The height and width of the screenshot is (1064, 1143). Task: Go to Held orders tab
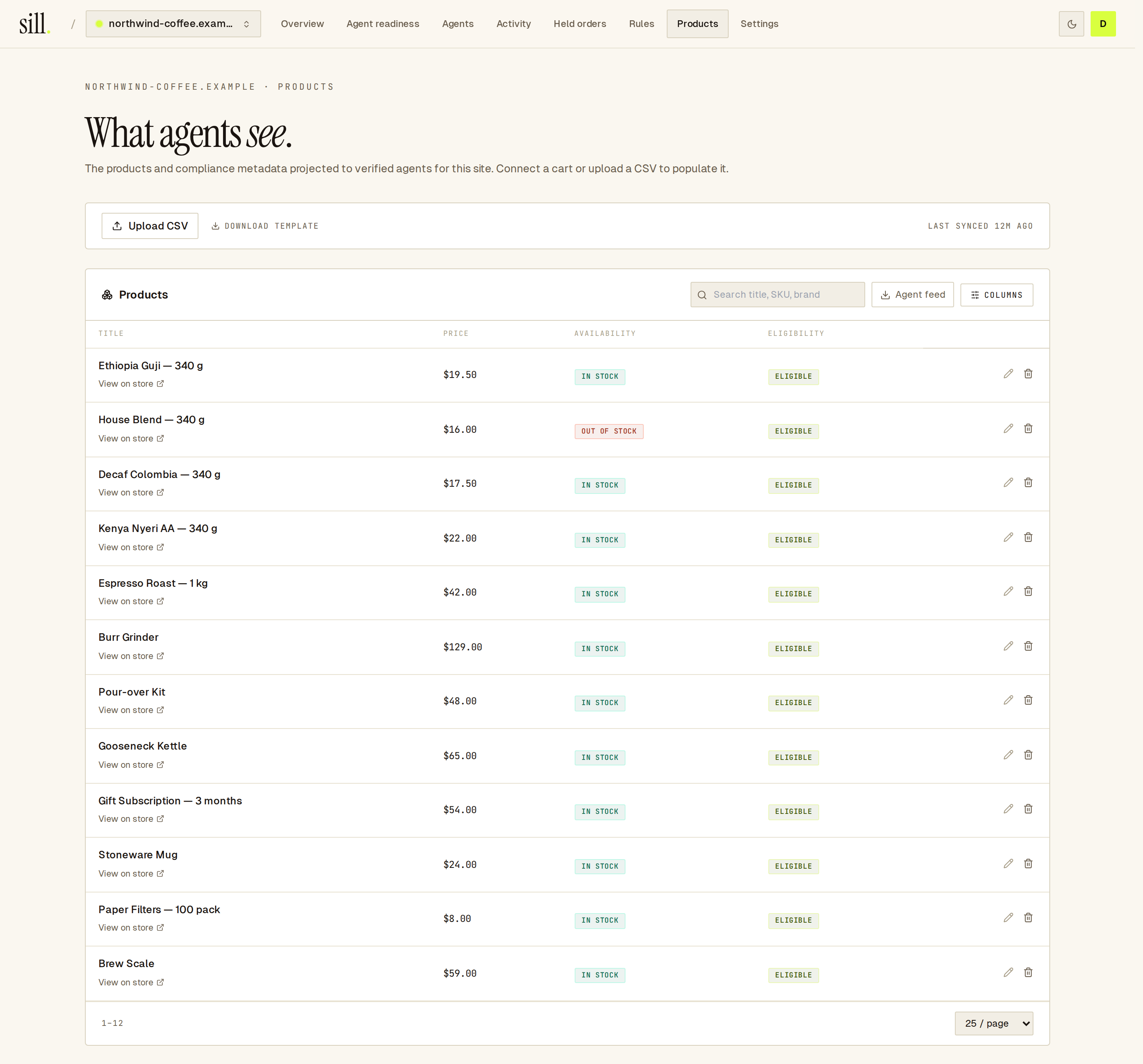click(x=579, y=23)
